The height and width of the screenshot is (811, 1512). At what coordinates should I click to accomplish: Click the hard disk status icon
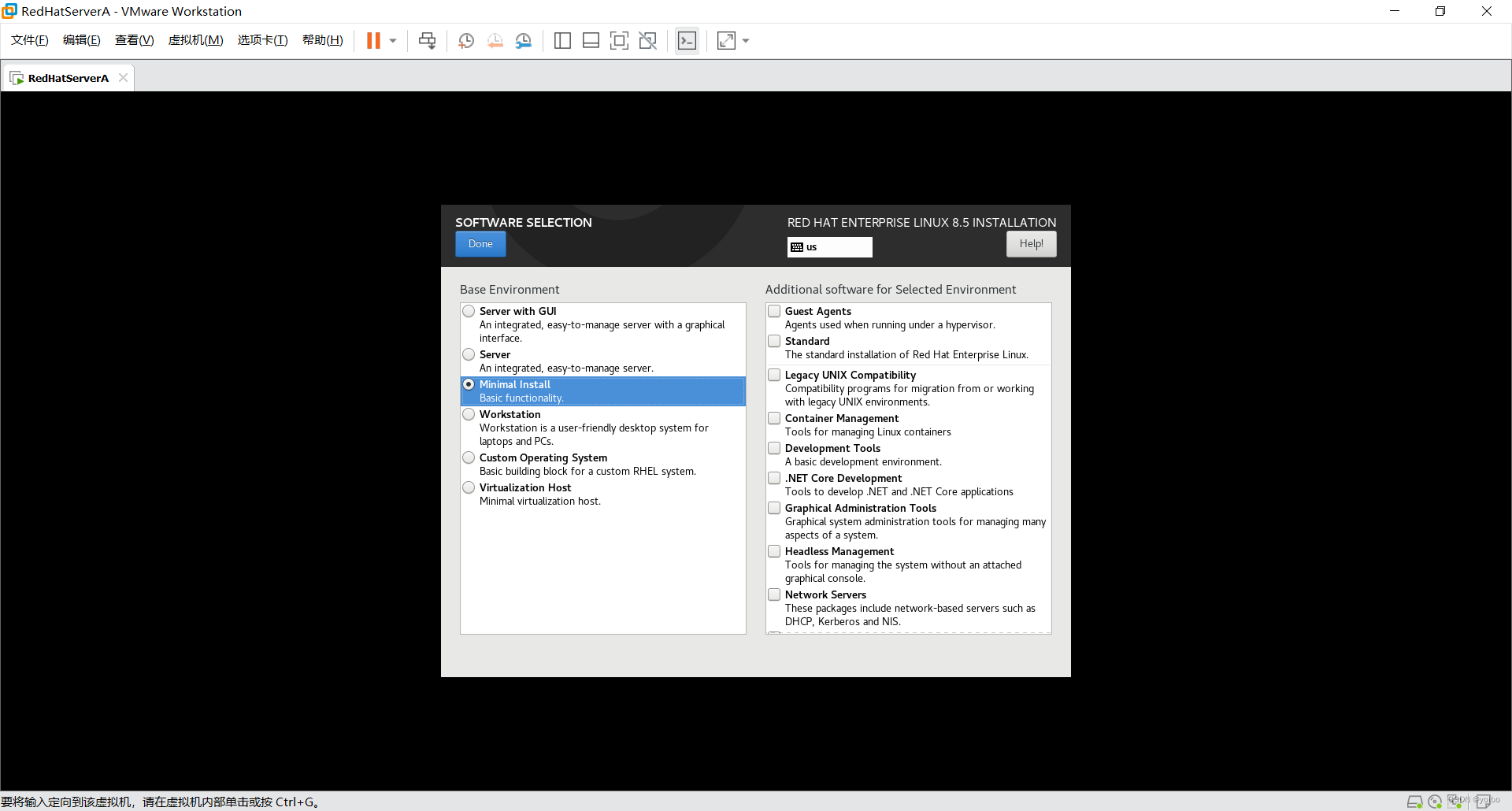1414,802
